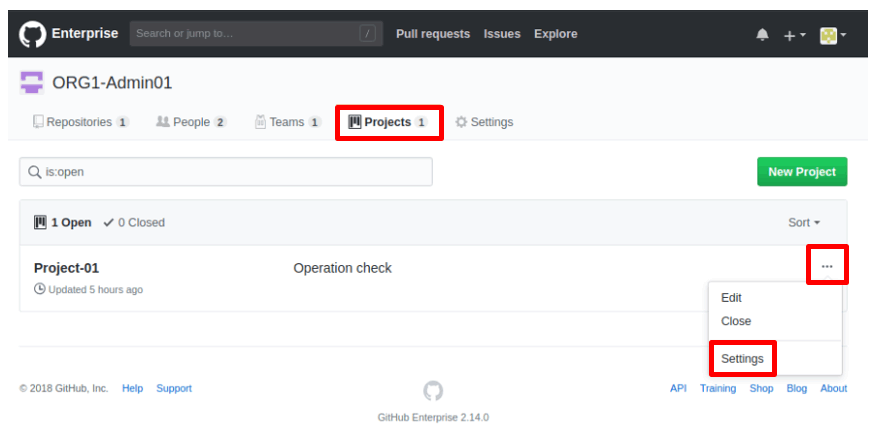The height and width of the screenshot is (447, 880).
Task: Click the © 2018 GitHub, Inc. text
Action: 64,388
